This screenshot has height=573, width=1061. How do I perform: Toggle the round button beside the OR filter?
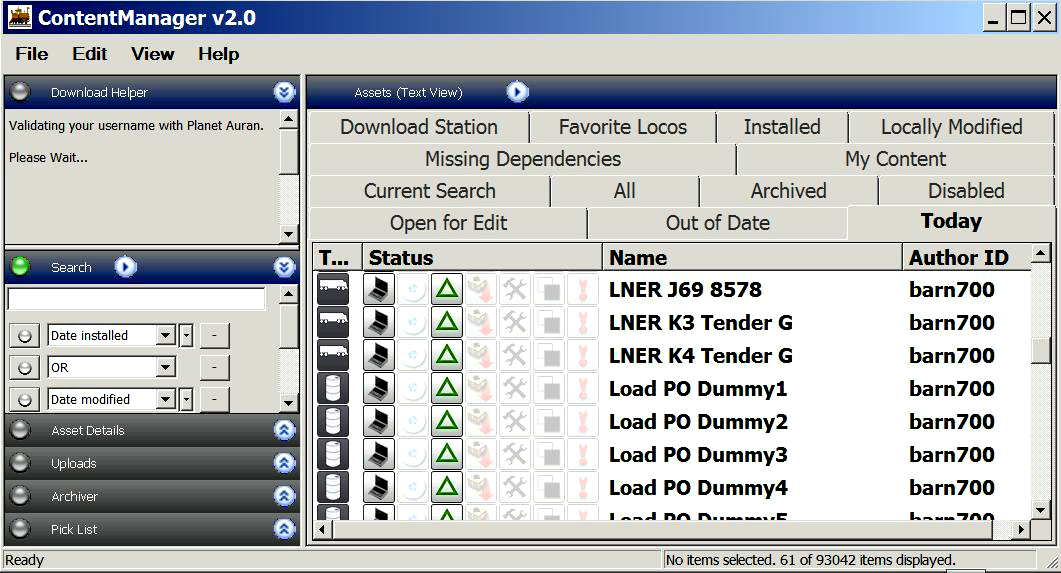click(24, 368)
